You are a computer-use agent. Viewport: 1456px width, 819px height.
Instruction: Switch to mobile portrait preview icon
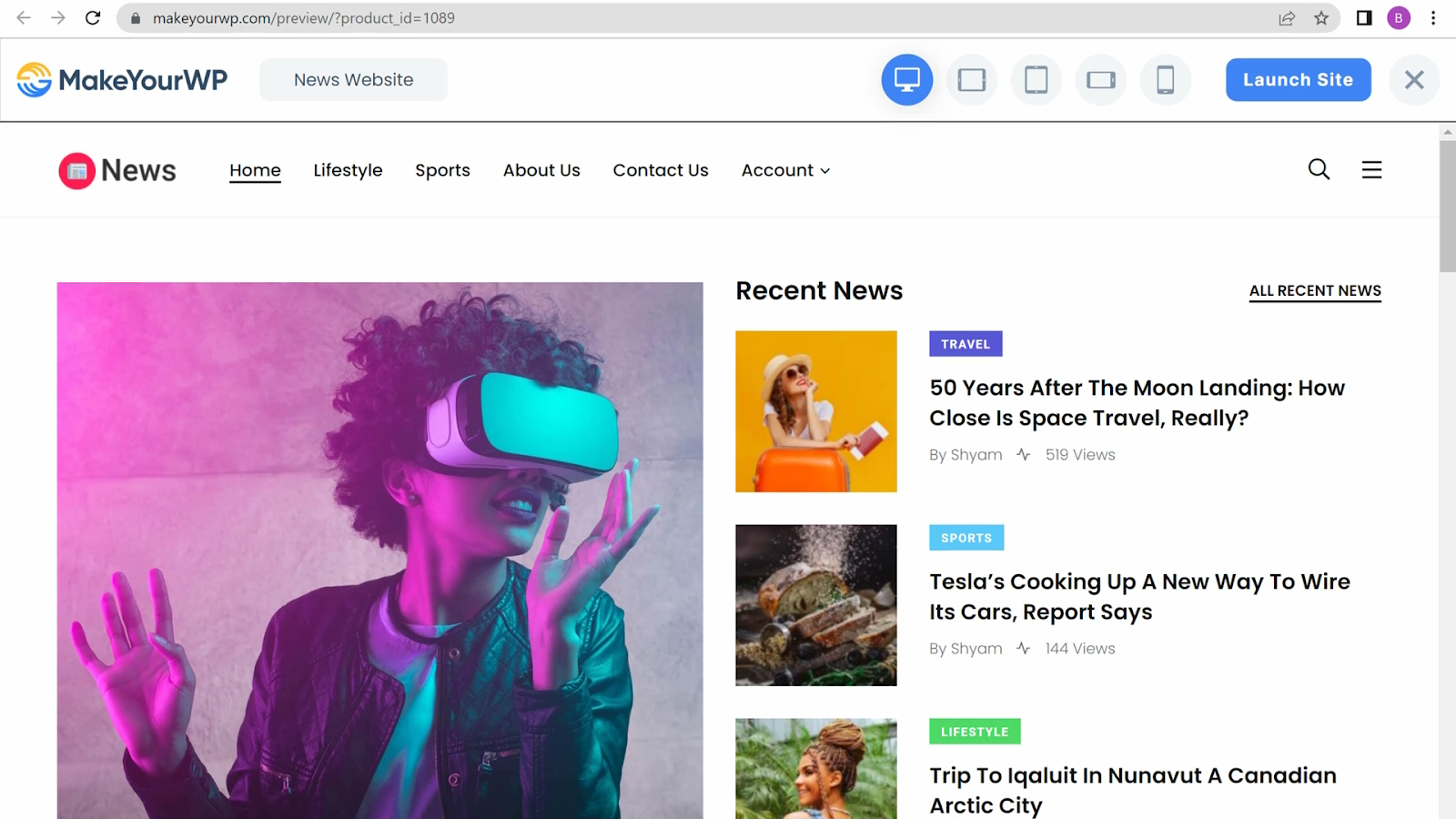point(1166,80)
